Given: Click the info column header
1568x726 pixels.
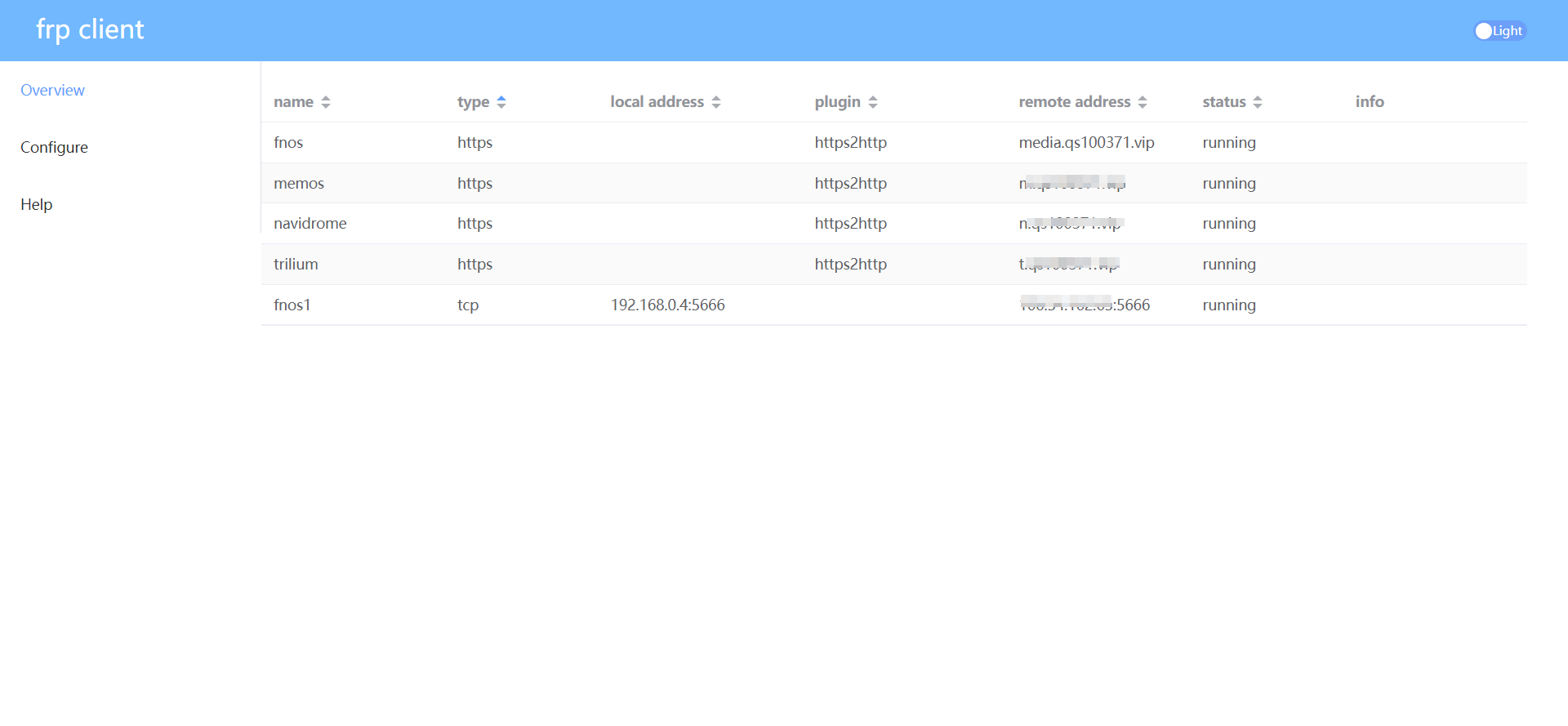Looking at the screenshot, I should pyautogui.click(x=1370, y=102).
